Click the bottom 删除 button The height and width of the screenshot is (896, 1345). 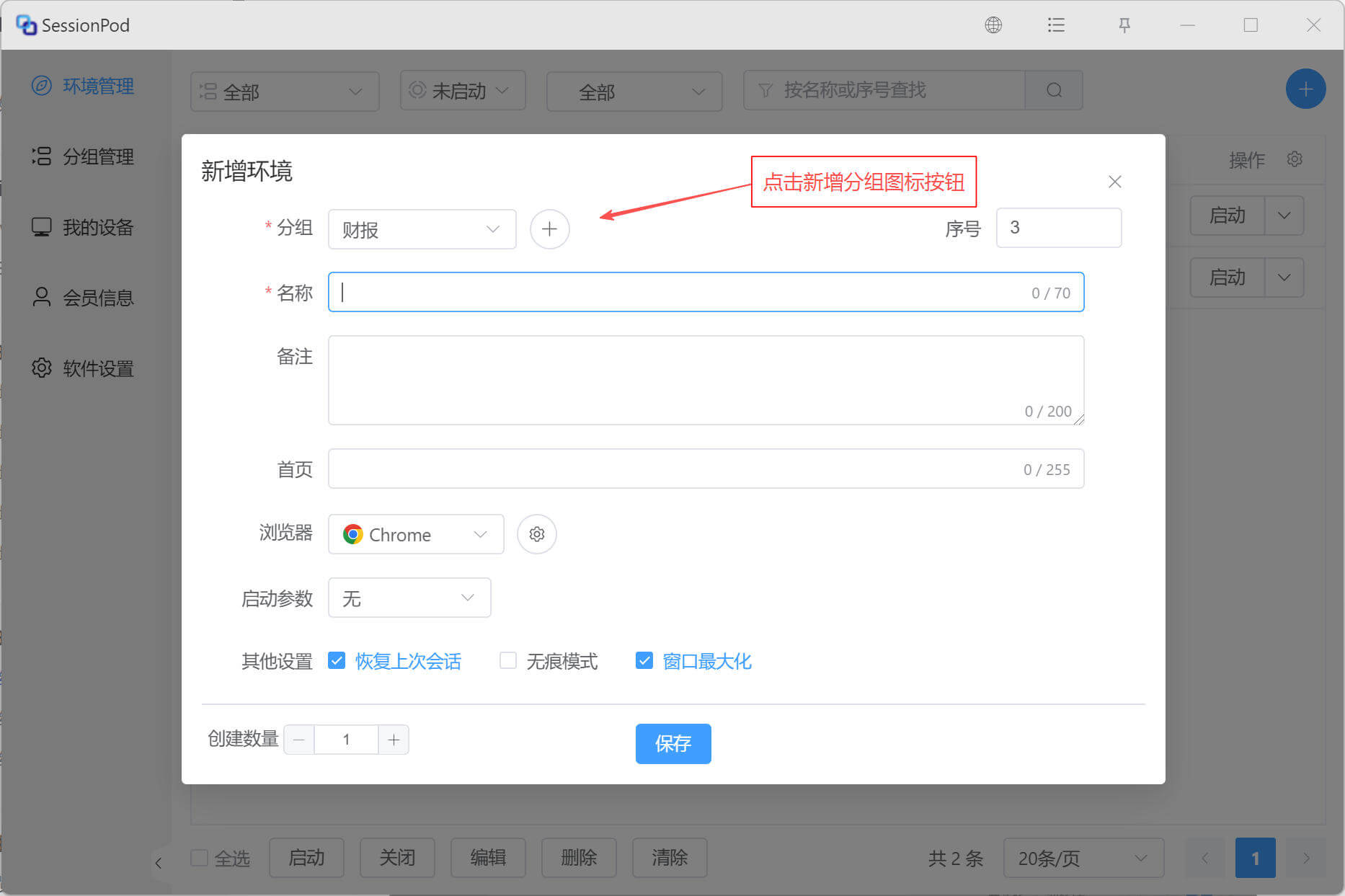pos(579,858)
